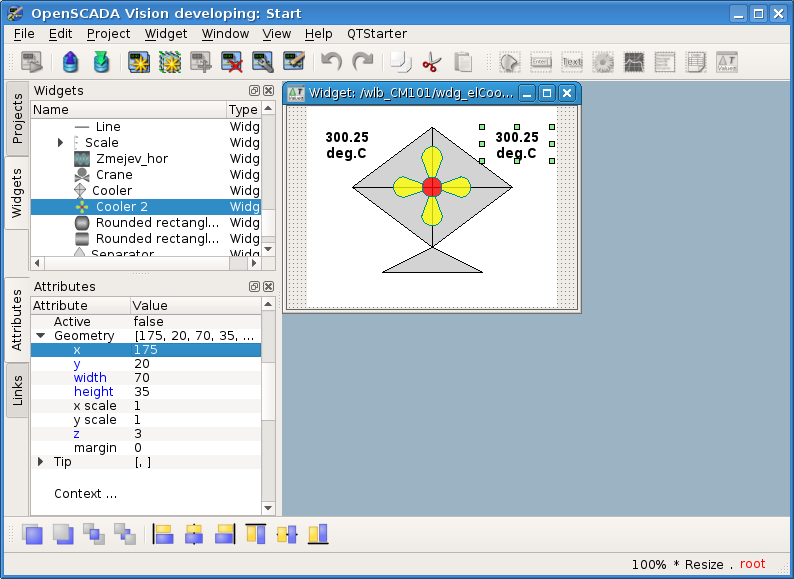Click the Align left alignment icon

[x=163, y=534]
